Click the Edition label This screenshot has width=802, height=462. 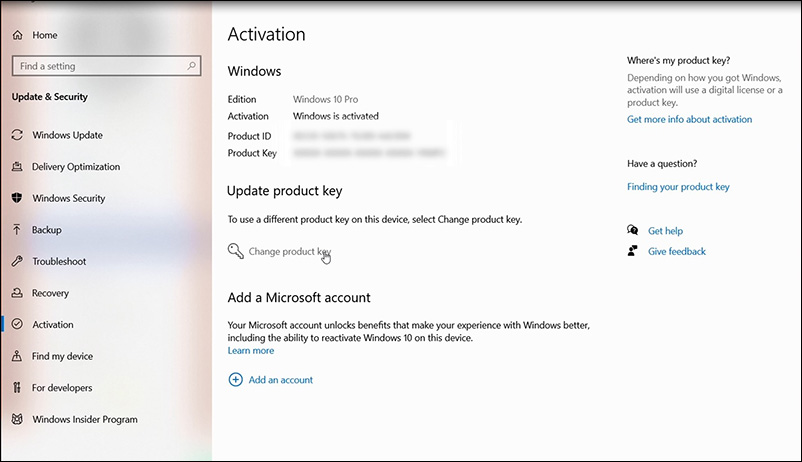point(242,99)
